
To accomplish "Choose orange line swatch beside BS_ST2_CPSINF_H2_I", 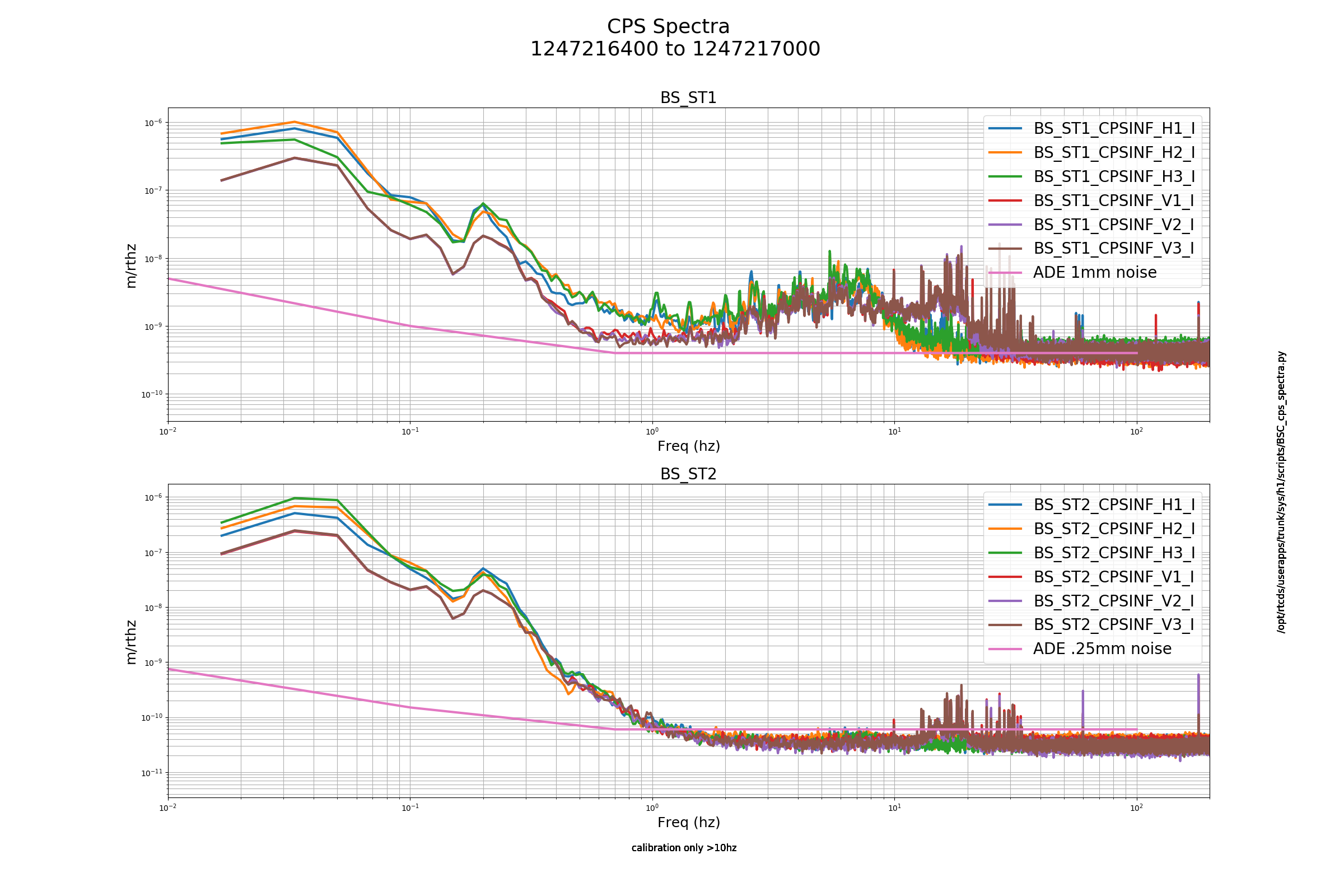I will pyautogui.click(x=1005, y=529).
